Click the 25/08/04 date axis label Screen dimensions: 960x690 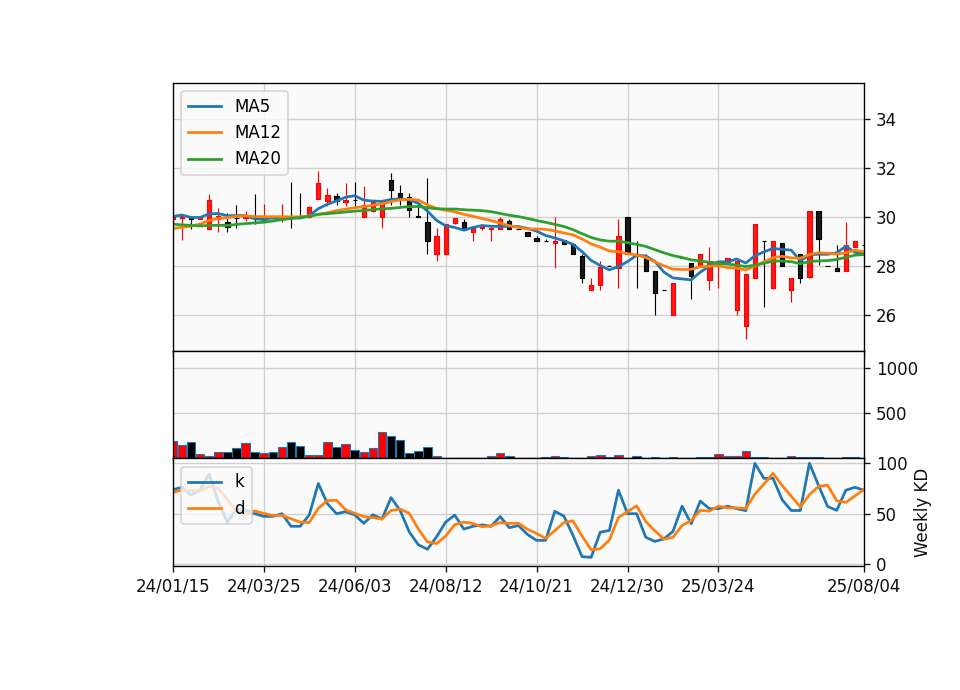864,586
